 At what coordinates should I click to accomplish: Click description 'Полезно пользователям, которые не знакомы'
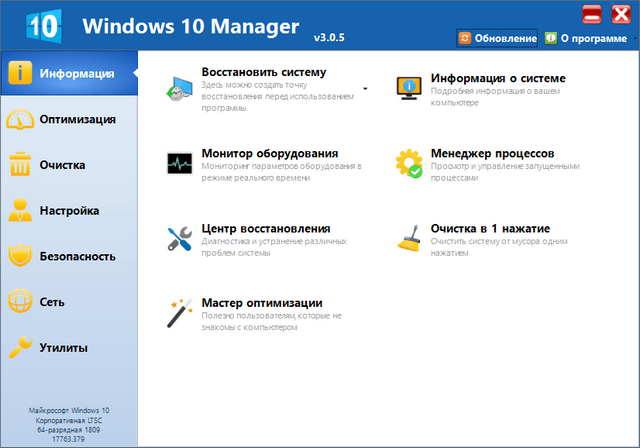[x=271, y=321]
